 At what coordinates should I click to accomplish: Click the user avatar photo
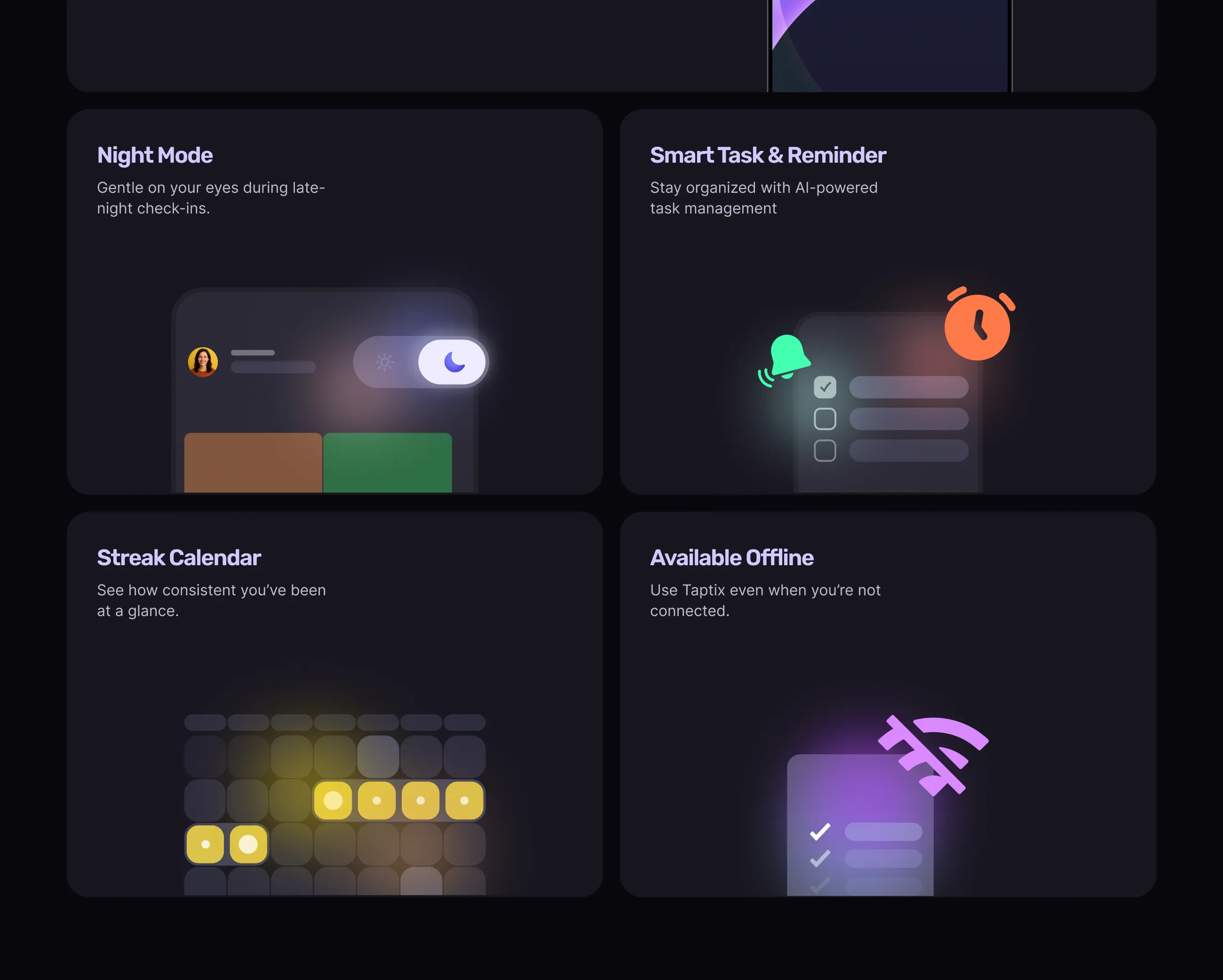point(203,362)
